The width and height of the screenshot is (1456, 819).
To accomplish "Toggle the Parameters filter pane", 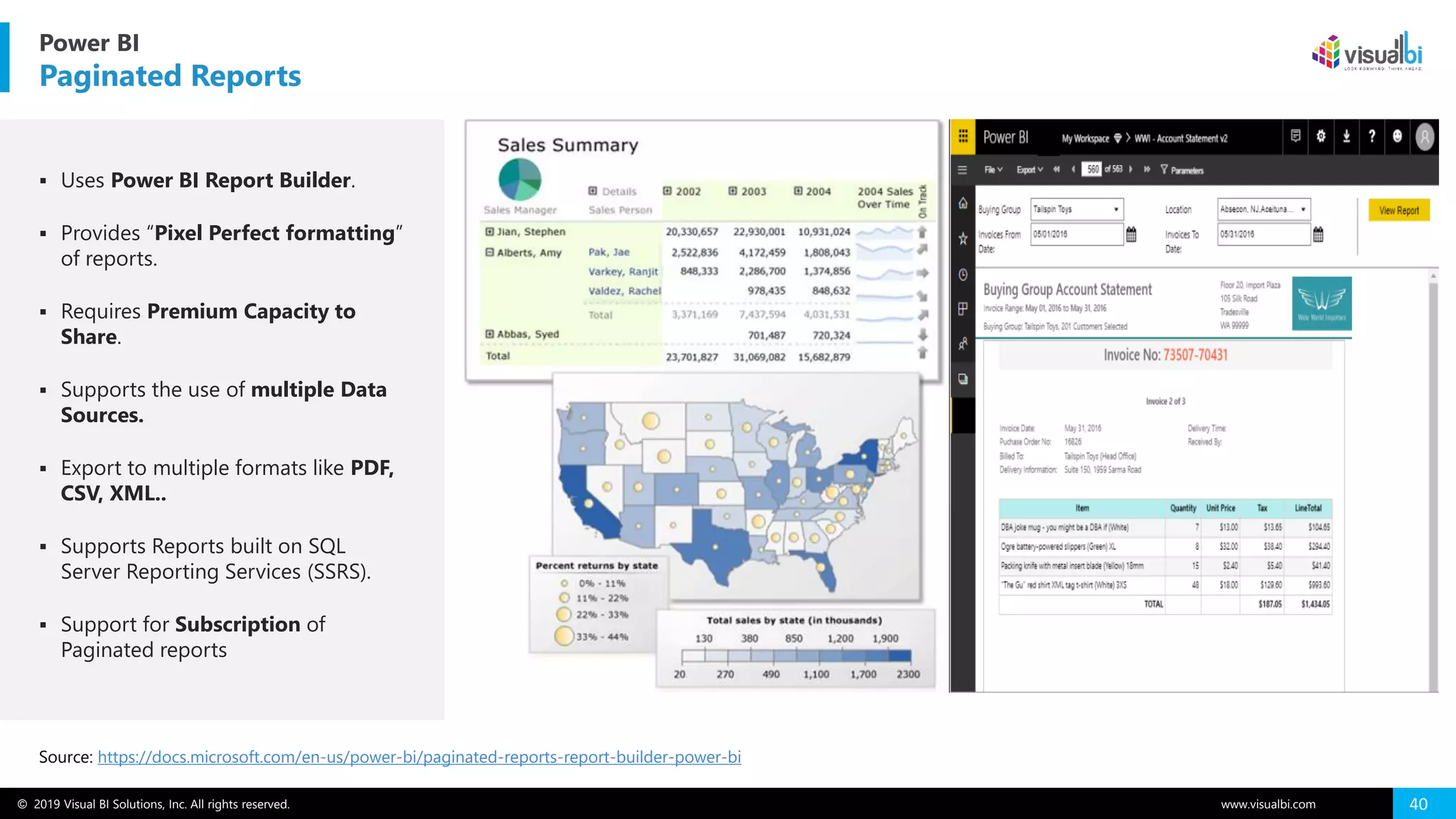I will coord(1182,170).
